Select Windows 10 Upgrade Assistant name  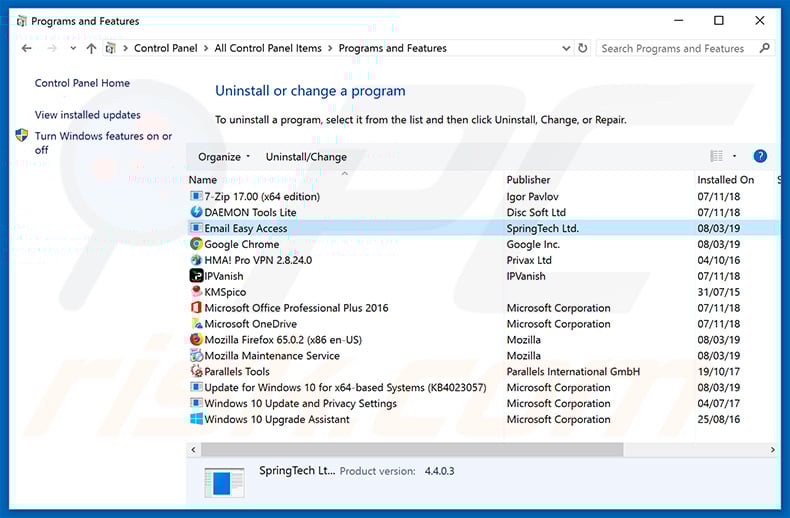coord(277,419)
